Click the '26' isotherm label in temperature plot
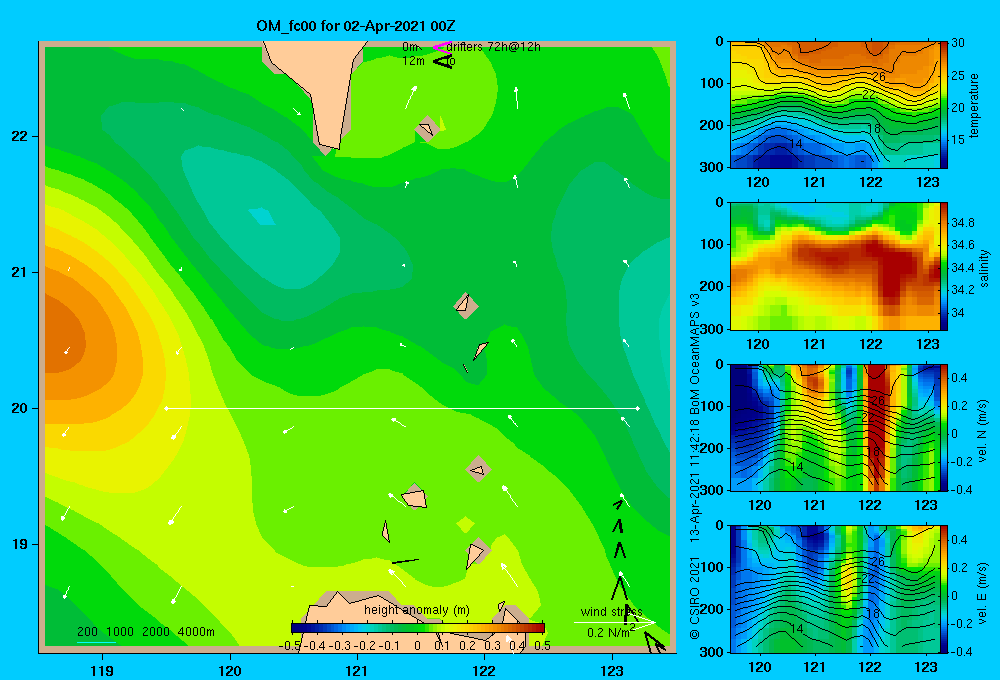1000x680 pixels. coord(878,77)
